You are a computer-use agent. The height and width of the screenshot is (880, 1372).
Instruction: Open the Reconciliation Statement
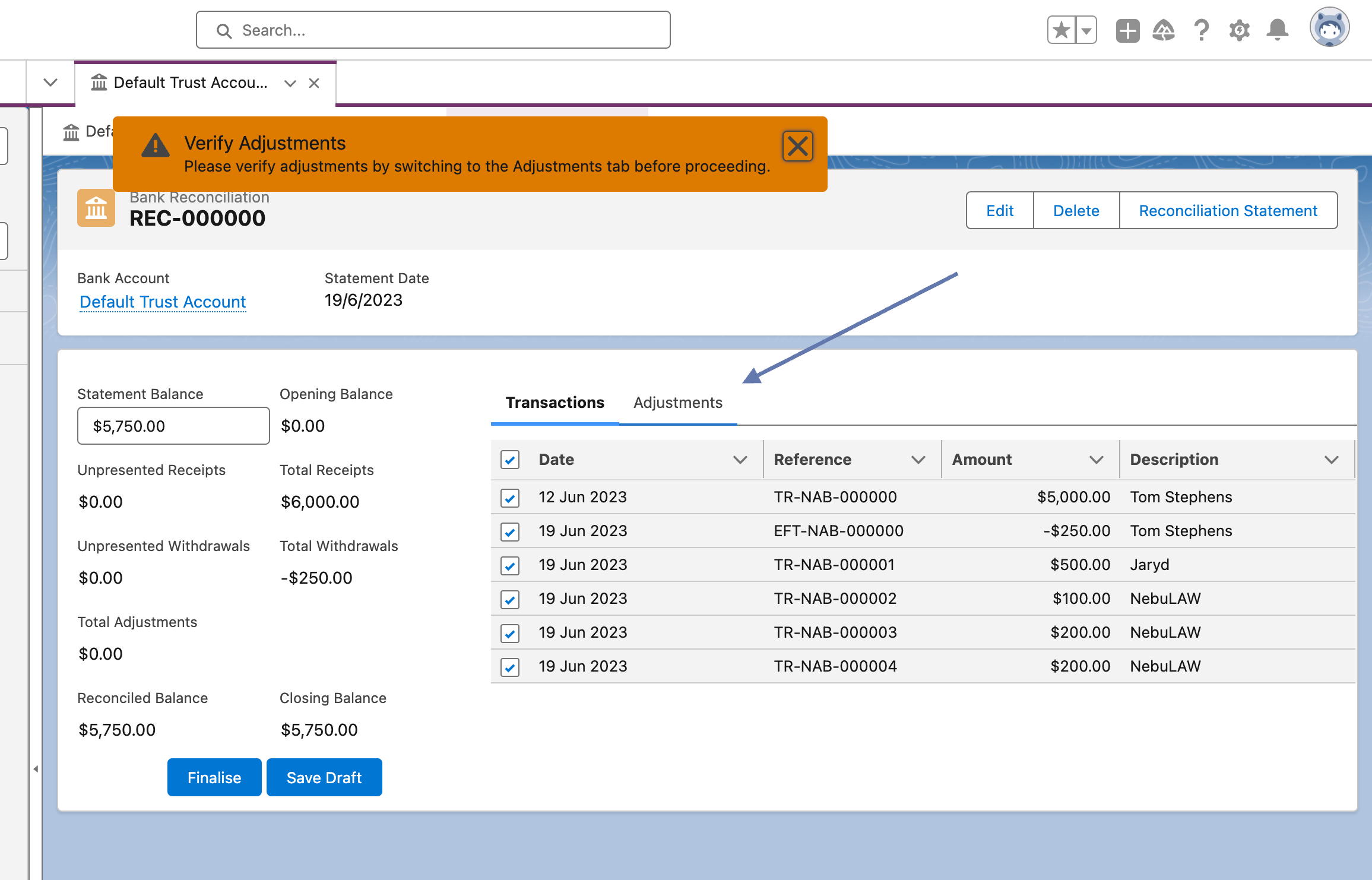pyautogui.click(x=1228, y=210)
